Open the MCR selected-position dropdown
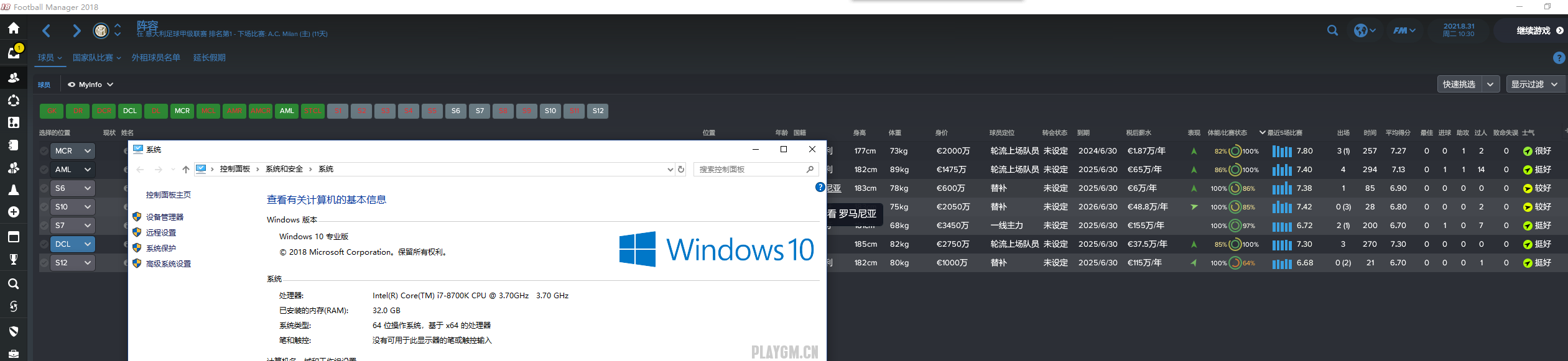This screenshot has width=1568, height=361. (x=72, y=151)
